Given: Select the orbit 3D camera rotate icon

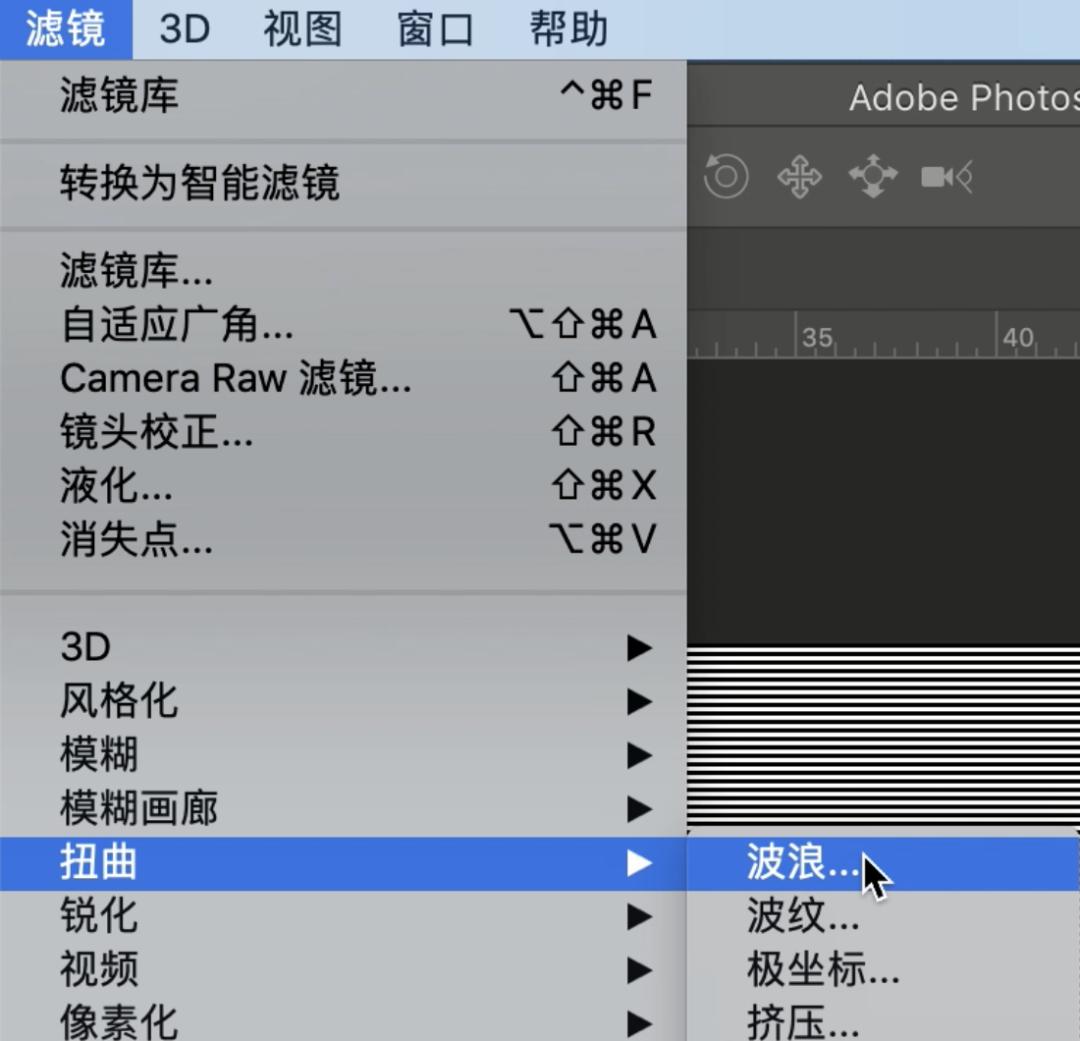Looking at the screenshot, I should pyautogui.click(x=725, y=175).
